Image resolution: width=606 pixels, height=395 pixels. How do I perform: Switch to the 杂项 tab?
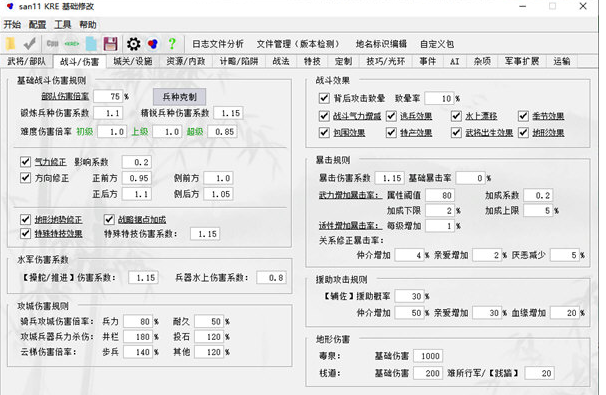click(x=482, y=61)
